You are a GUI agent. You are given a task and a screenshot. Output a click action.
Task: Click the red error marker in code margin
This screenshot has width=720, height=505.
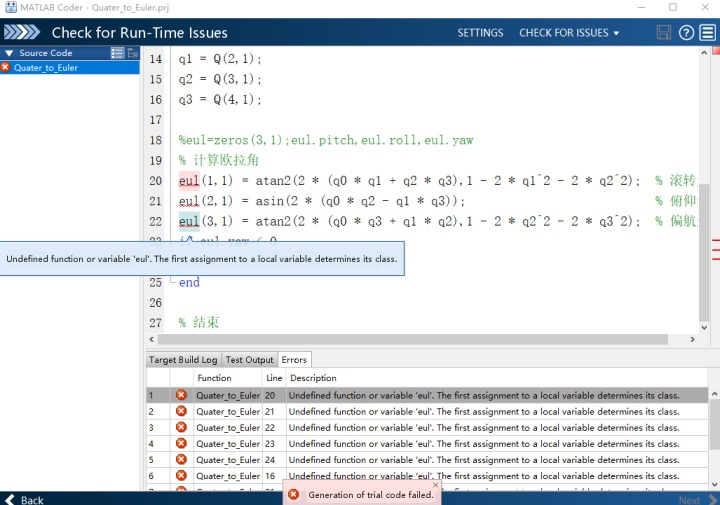(716, 50)
